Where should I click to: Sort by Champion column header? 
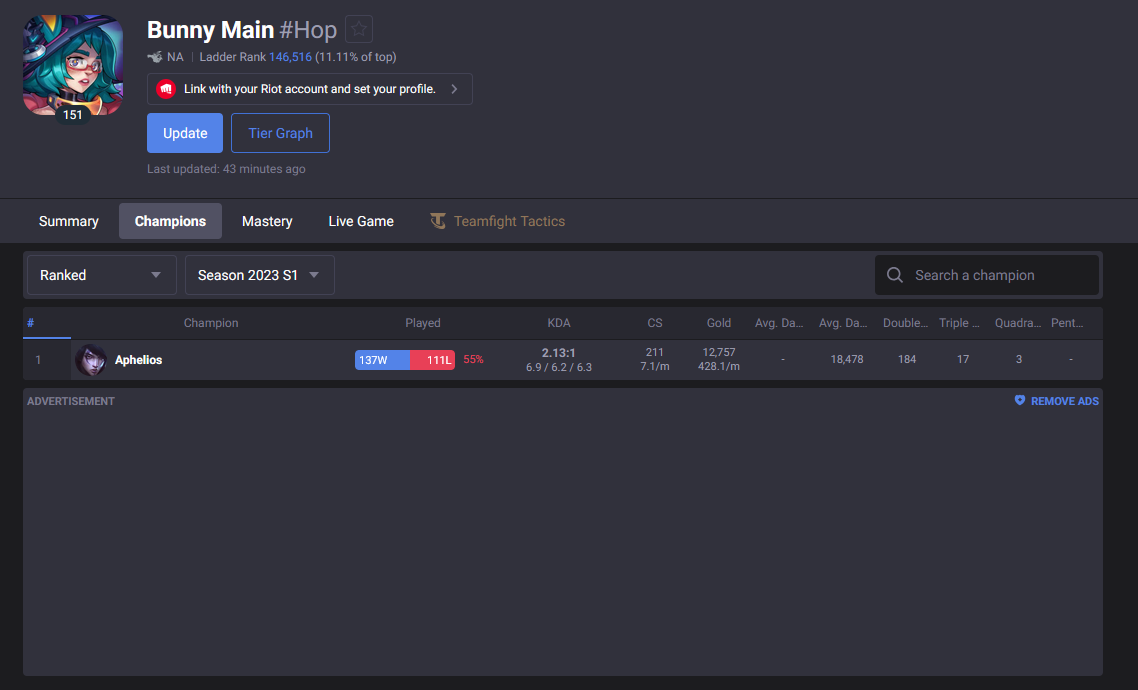tap(210, 323)
